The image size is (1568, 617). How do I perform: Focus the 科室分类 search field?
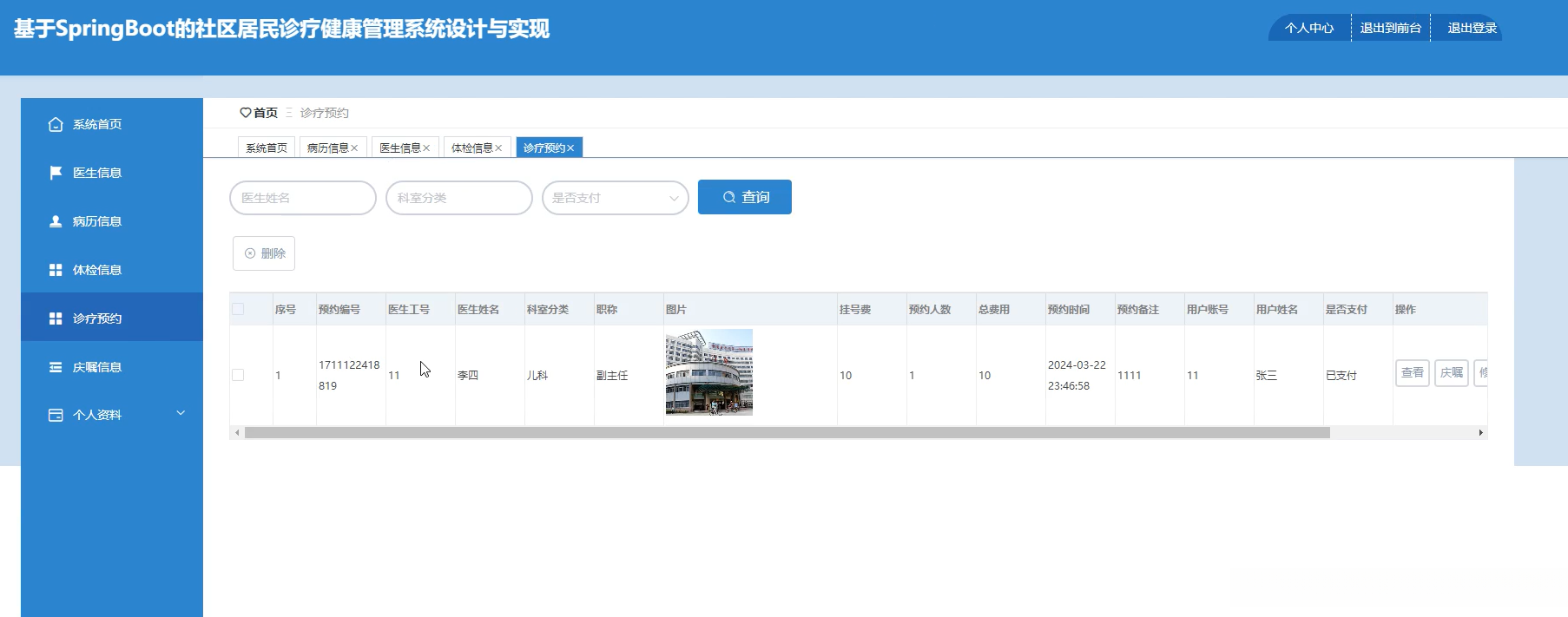click(459, 198)
